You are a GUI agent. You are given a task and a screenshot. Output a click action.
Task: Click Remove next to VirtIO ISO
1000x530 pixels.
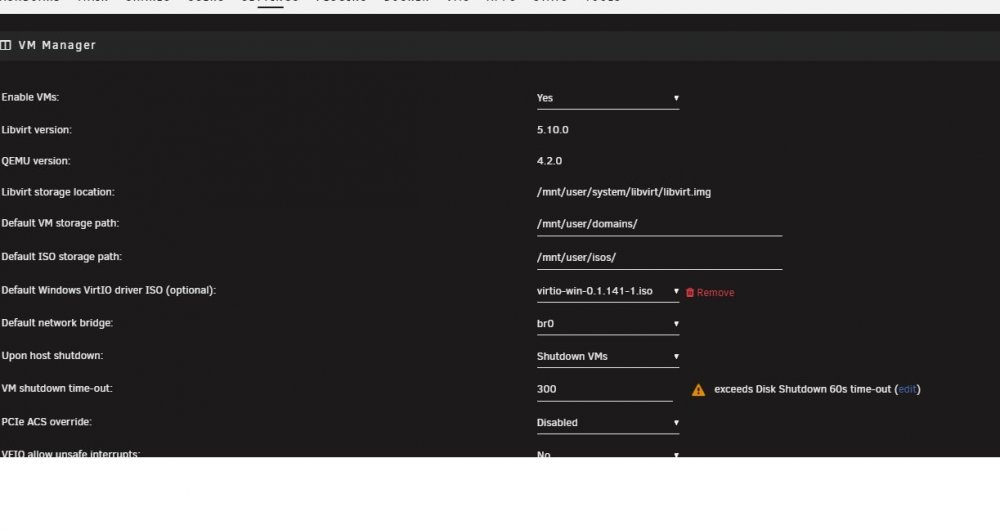click(x=710, y=293)
